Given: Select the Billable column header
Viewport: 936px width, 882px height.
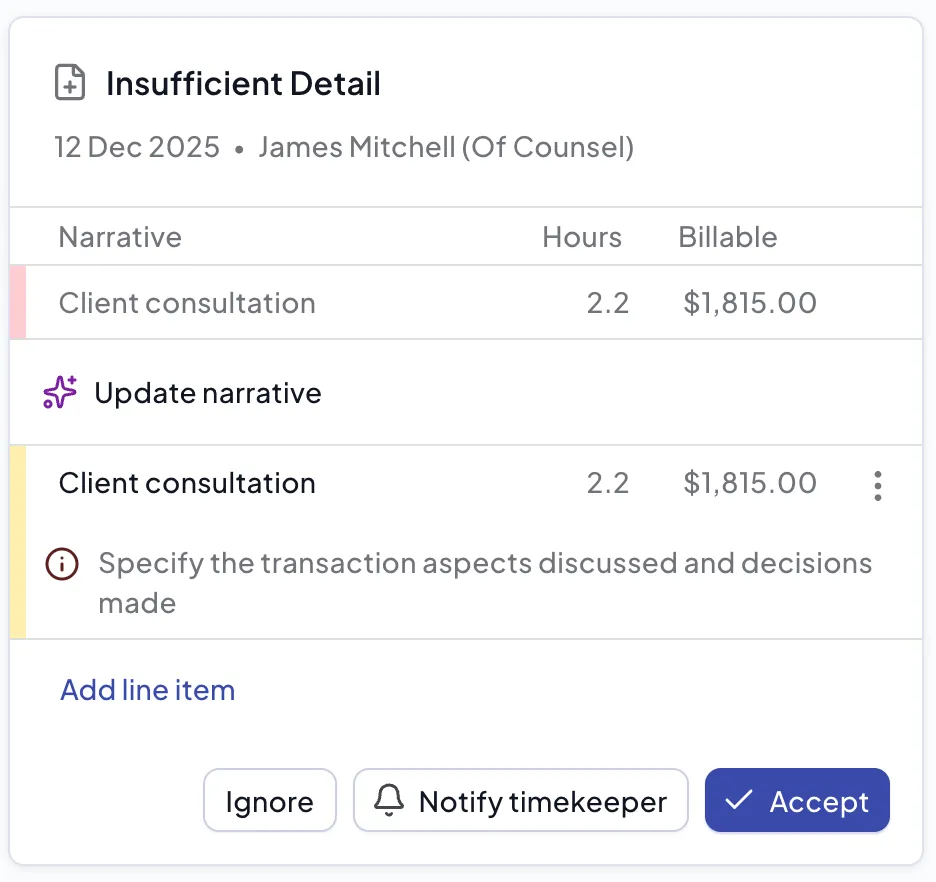Looking at the screenshot, I should tap(727, 237).
